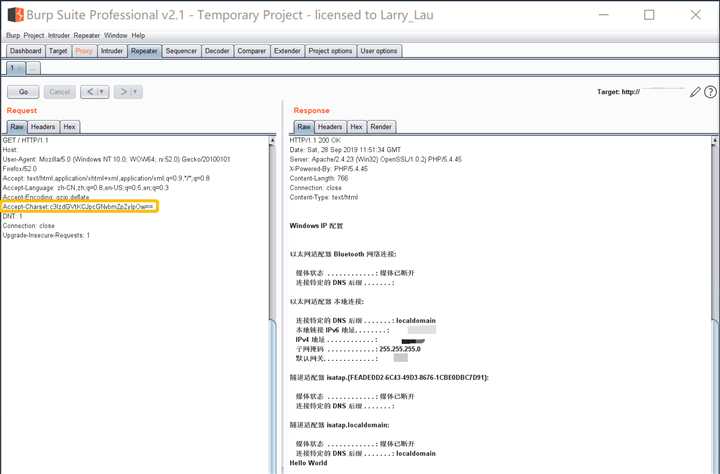Click the HTTP/1.1 200 OK status line
The height and width of the screenshot is (474, 720).
(x=315, y=140)
